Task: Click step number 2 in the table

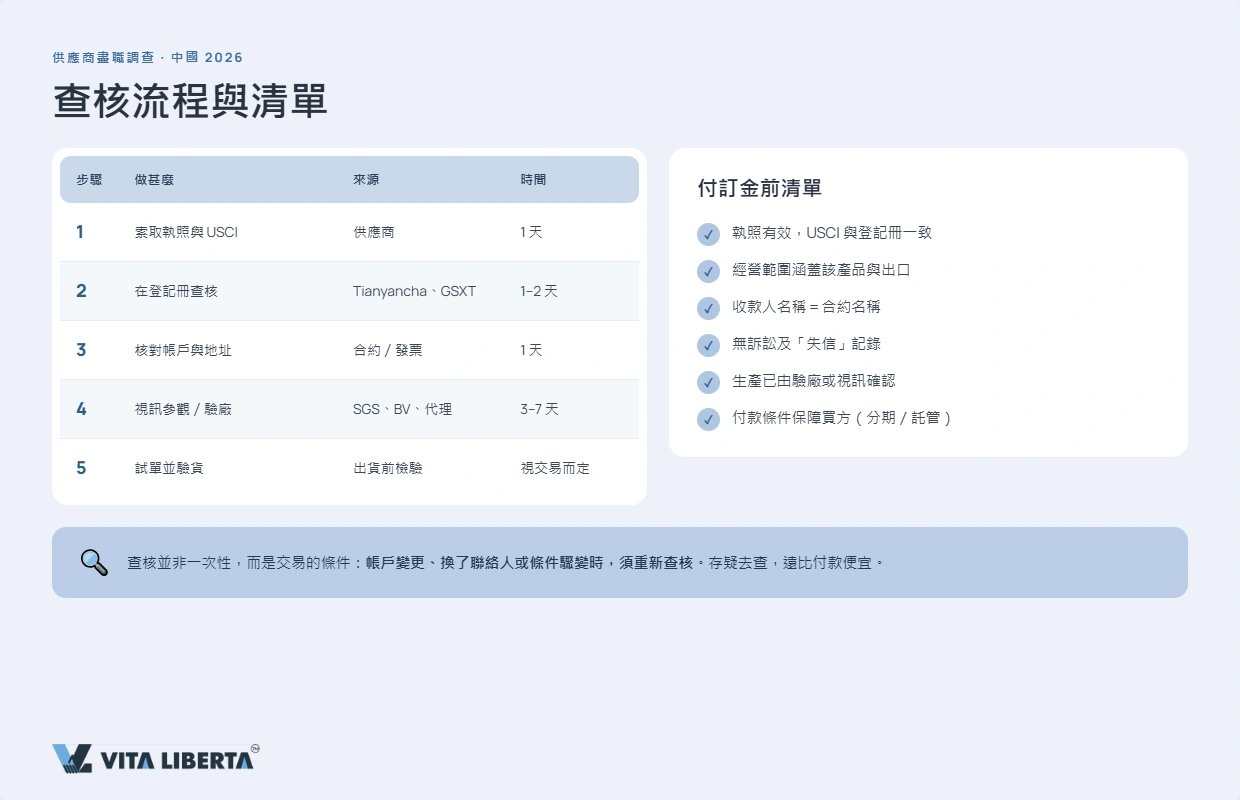Action: [x=81, y=291]
